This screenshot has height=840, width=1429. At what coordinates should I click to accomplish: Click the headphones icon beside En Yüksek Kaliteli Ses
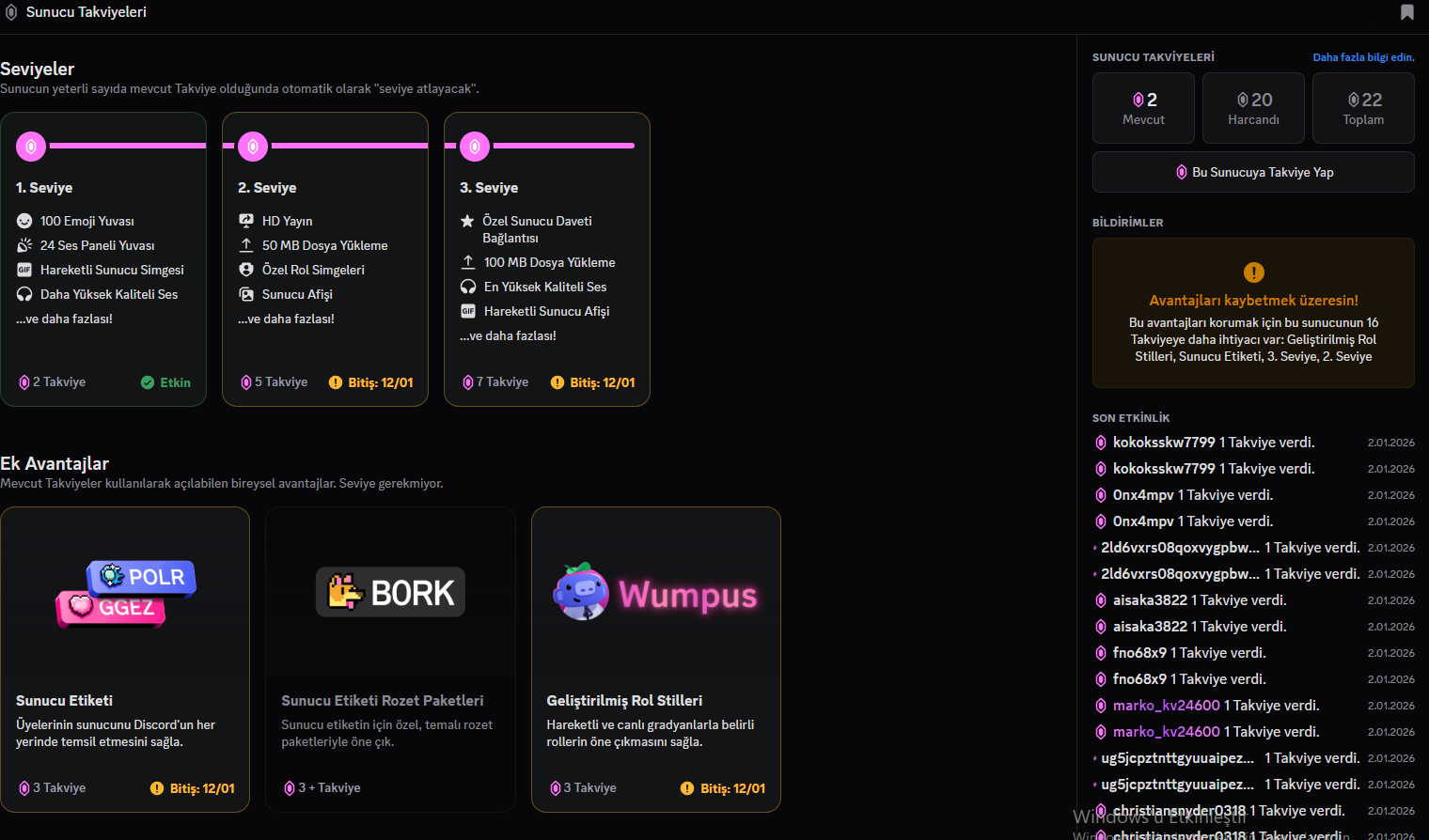(x=468, y=287)
